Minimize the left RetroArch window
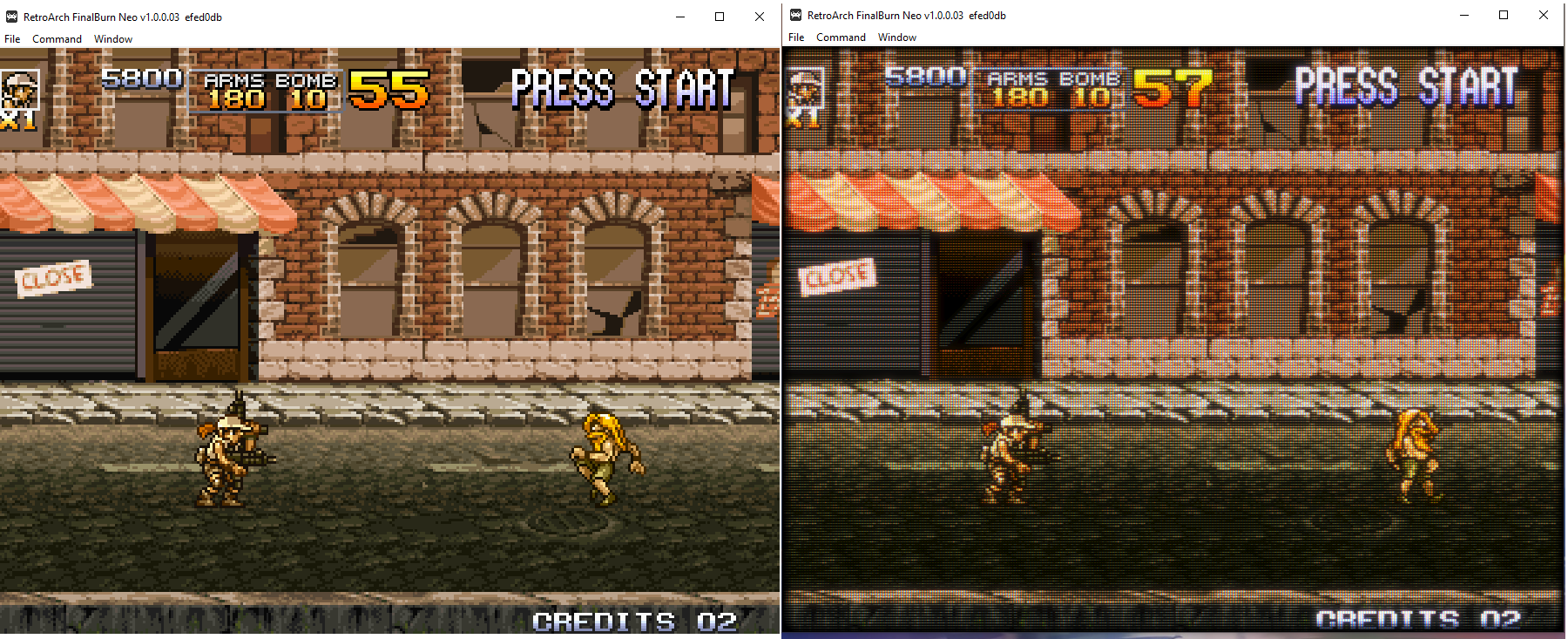 coord(680,17)
